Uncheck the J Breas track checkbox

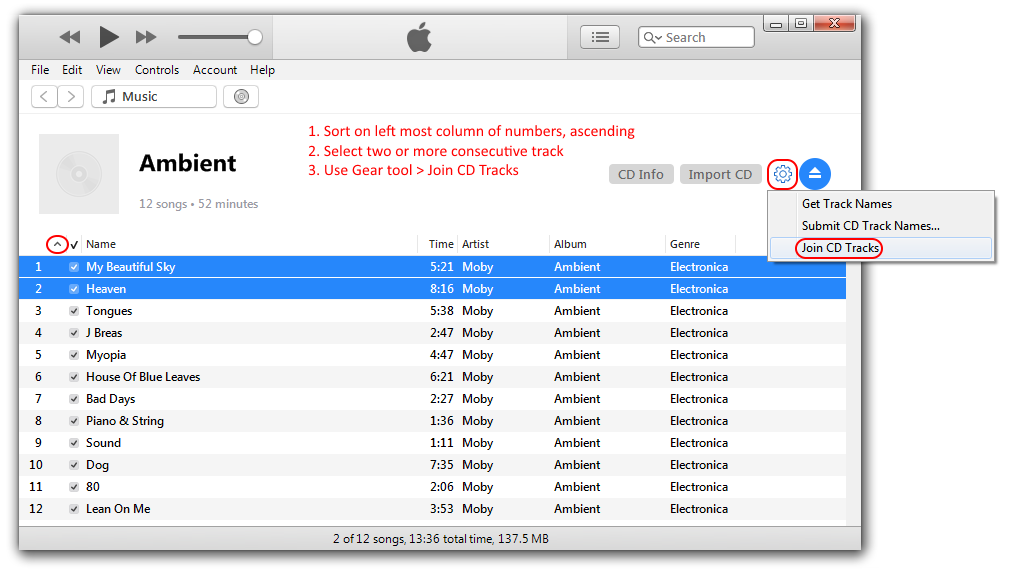click(x=74, y=333)
